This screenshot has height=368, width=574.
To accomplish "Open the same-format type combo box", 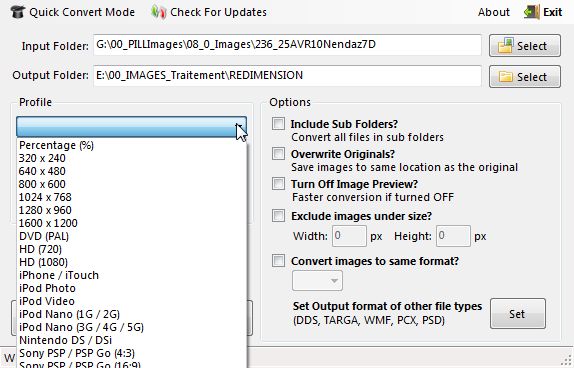I will tap(317, 280).
